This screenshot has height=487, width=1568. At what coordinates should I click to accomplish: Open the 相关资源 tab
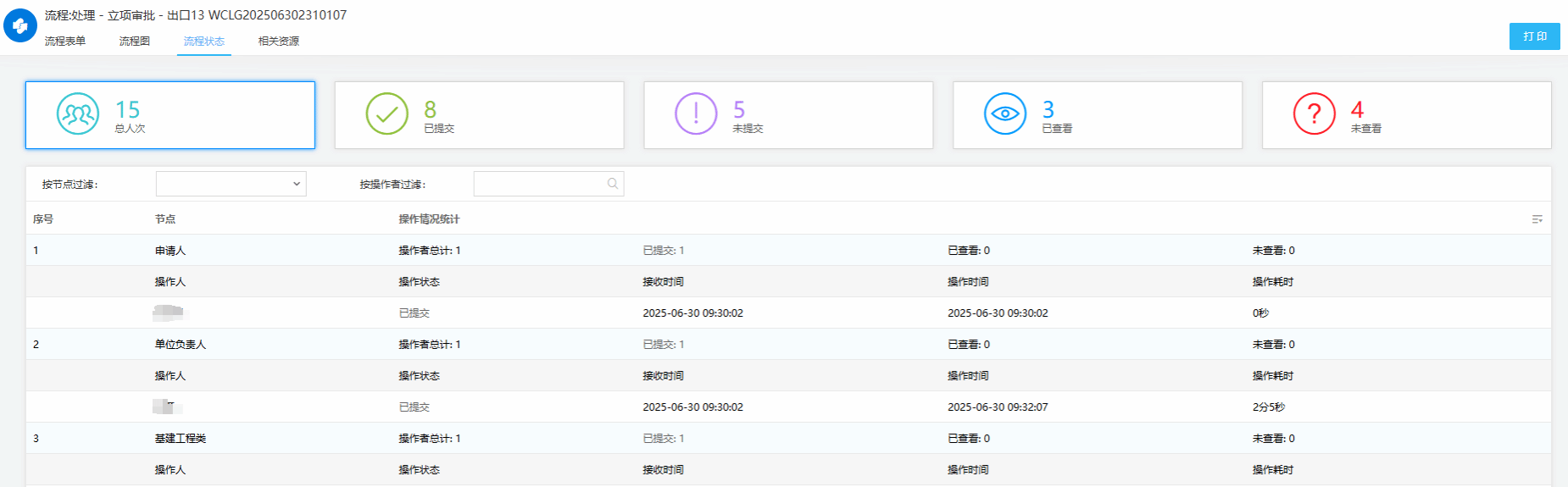point(279,41)
